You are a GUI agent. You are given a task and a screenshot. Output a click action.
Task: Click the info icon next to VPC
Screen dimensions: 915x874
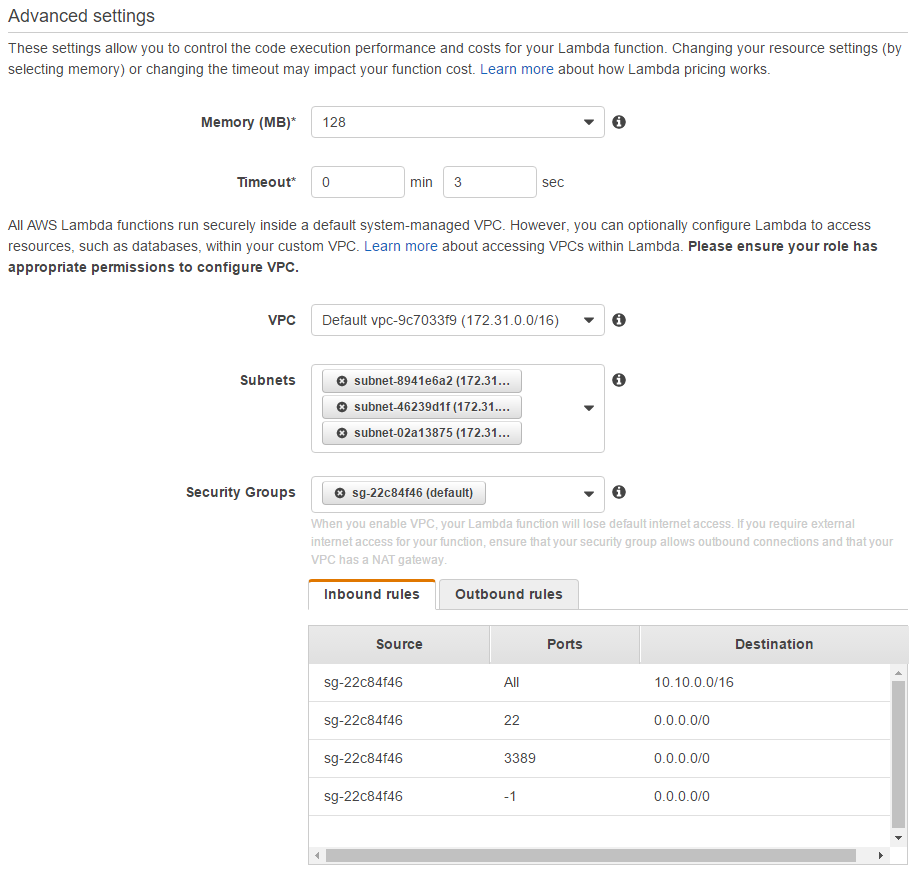click(619, 320)
